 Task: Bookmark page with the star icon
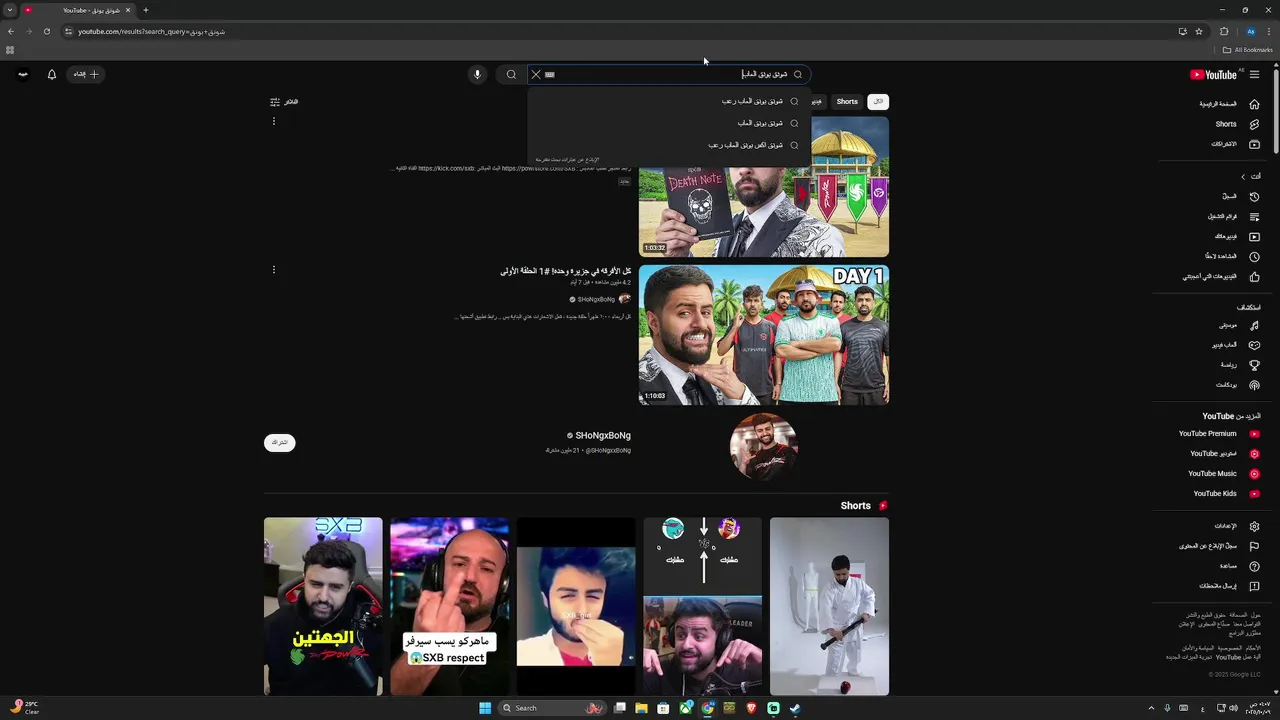point(1199,31)
